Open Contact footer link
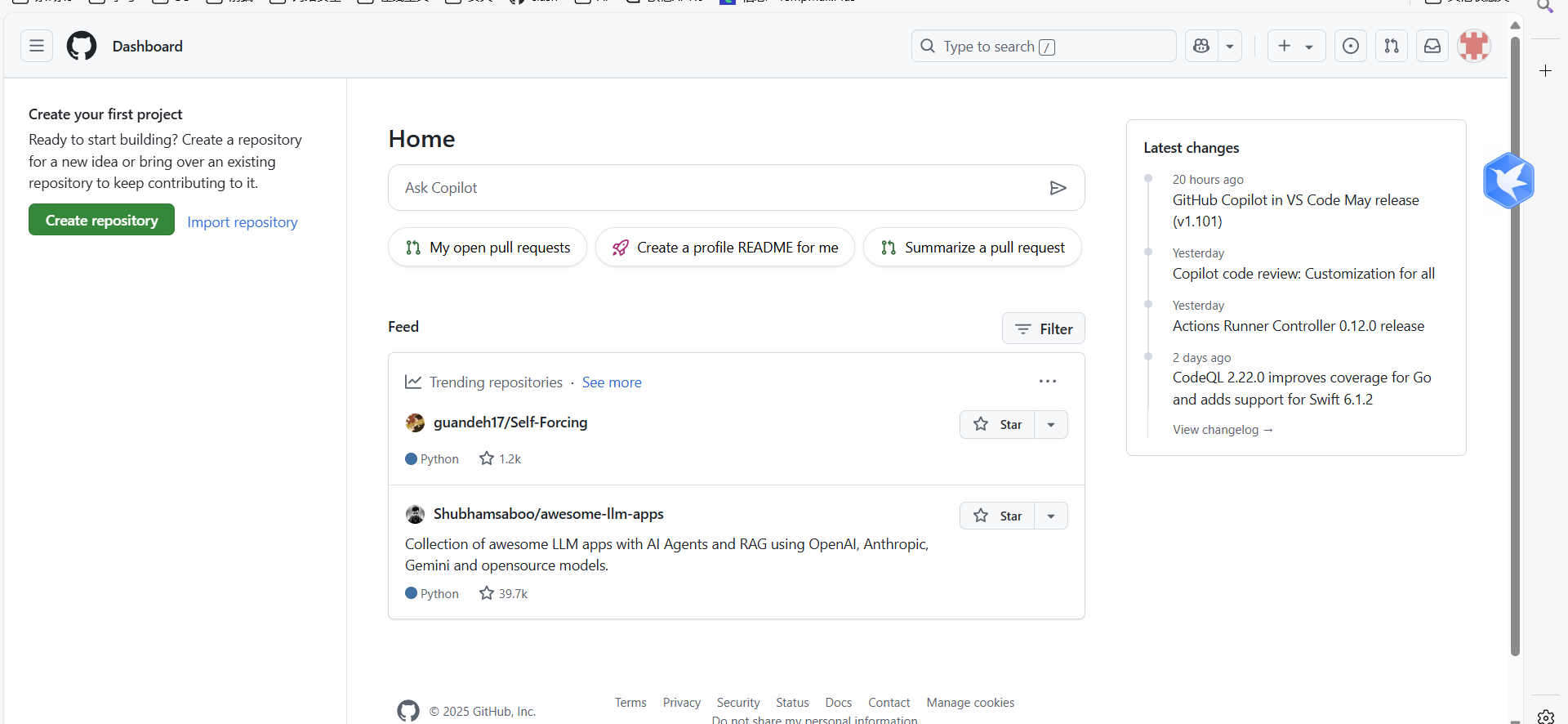This screenshot has height=724, width=1568. point(889,703)
